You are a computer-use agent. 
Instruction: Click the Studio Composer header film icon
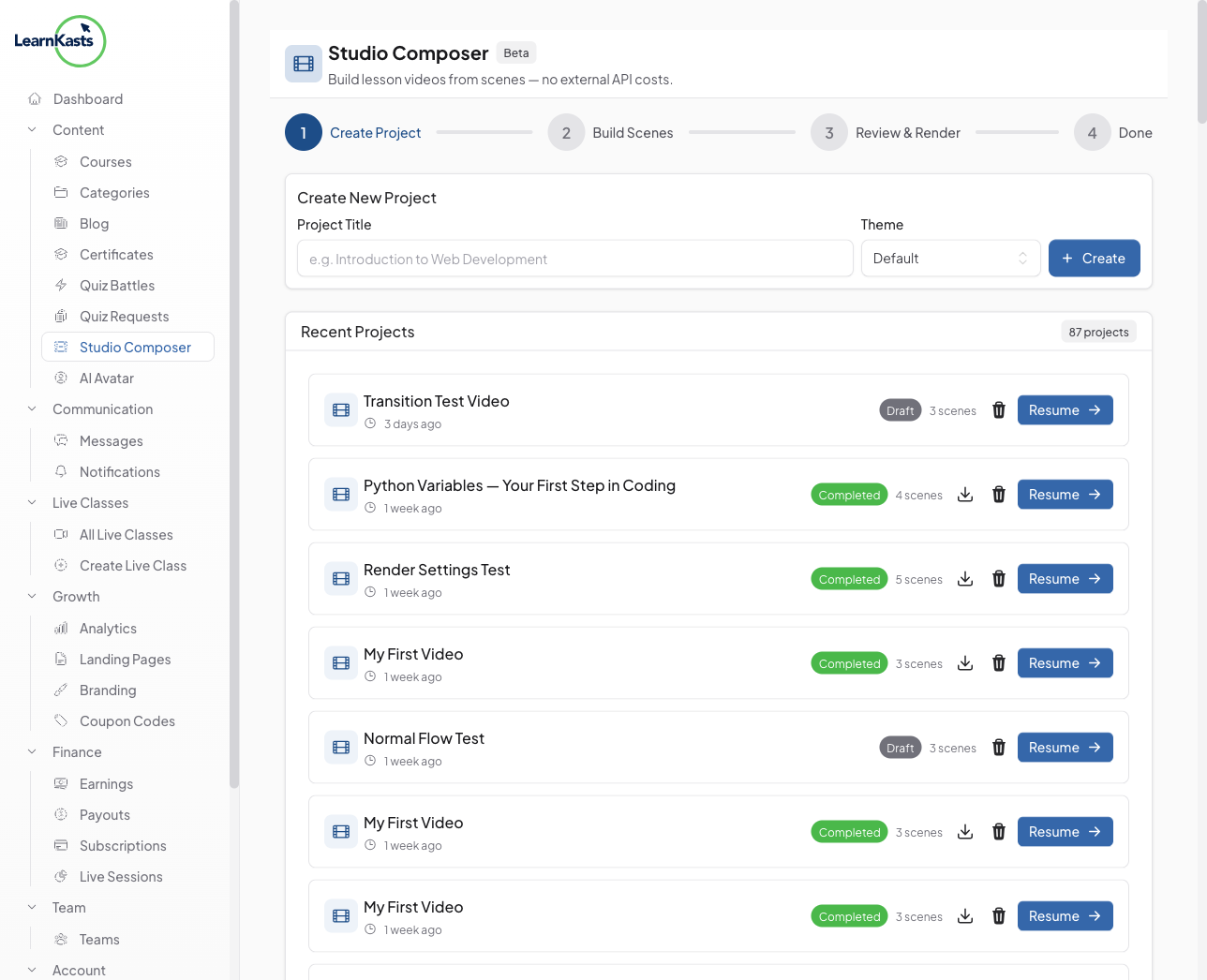[304, 64]
